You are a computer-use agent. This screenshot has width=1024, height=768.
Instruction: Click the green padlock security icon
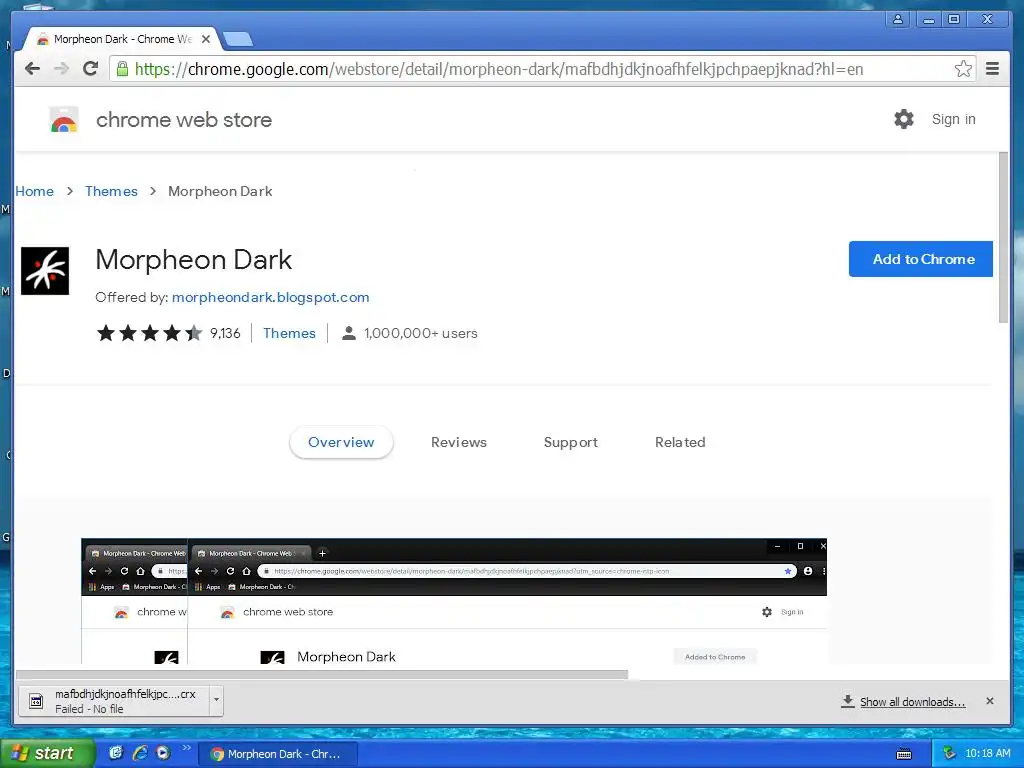pos(122,69)
